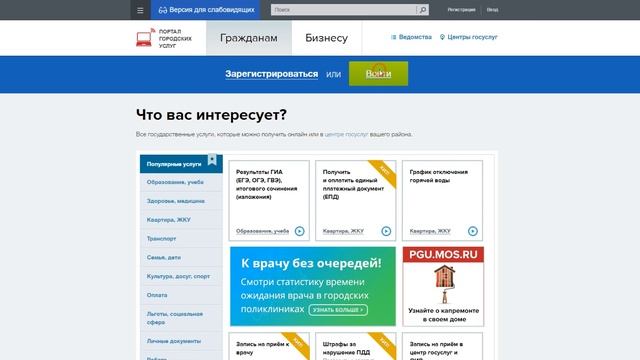
Task: Click the green Войти button
Action: [378, 74]
